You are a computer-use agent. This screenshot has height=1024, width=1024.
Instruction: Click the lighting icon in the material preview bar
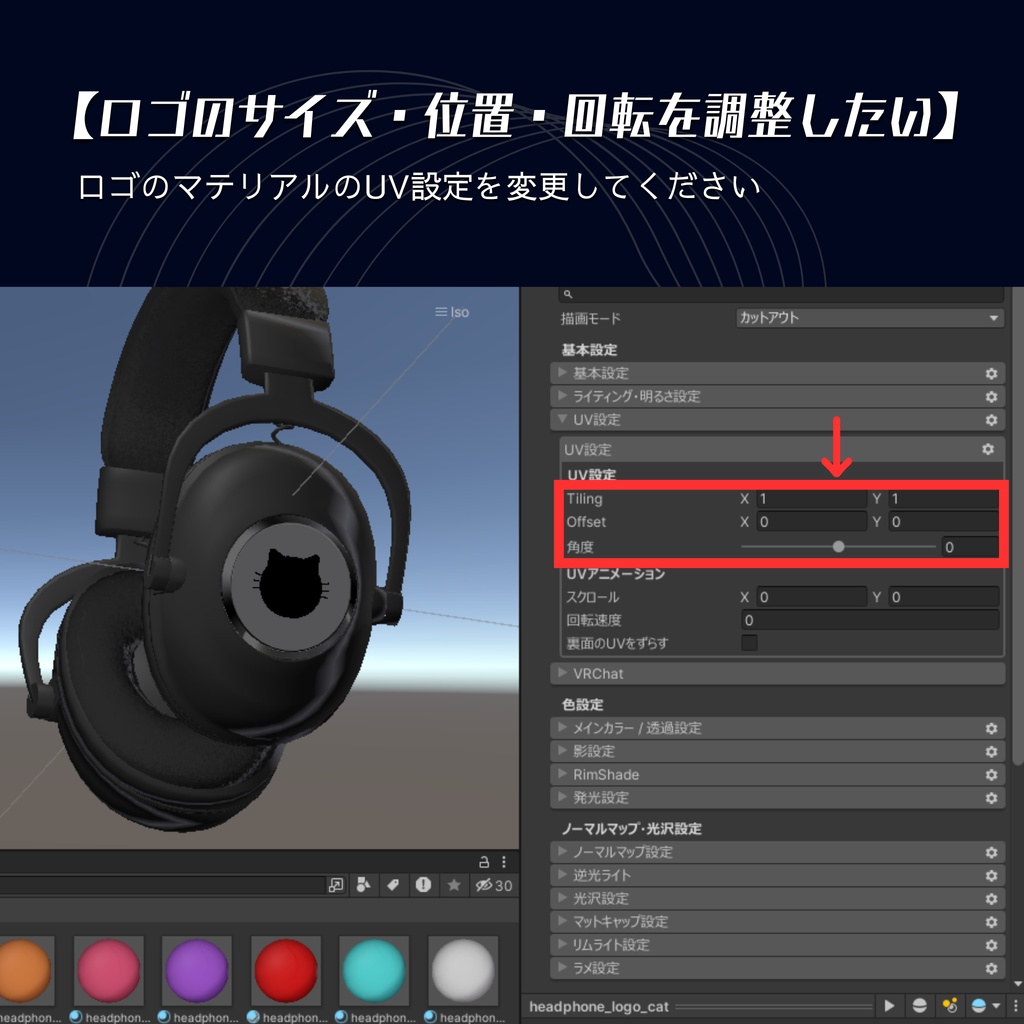950,1006
